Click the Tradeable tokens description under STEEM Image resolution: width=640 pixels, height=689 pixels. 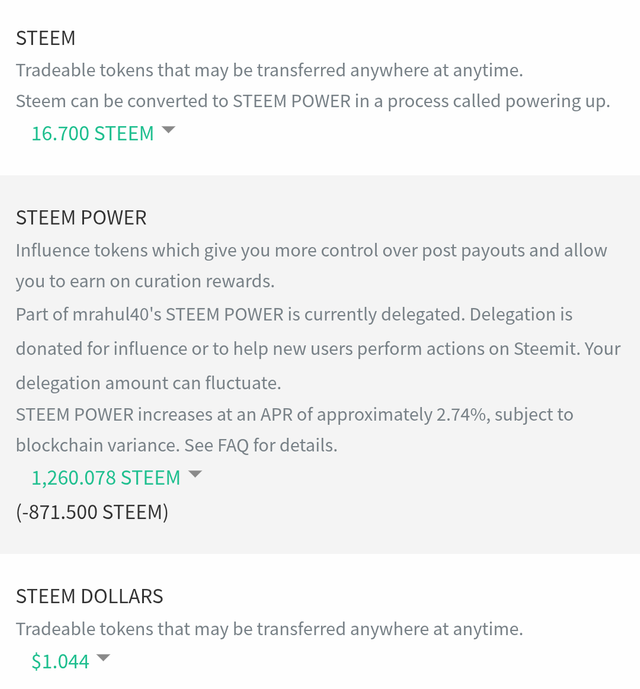click(269, 71)
